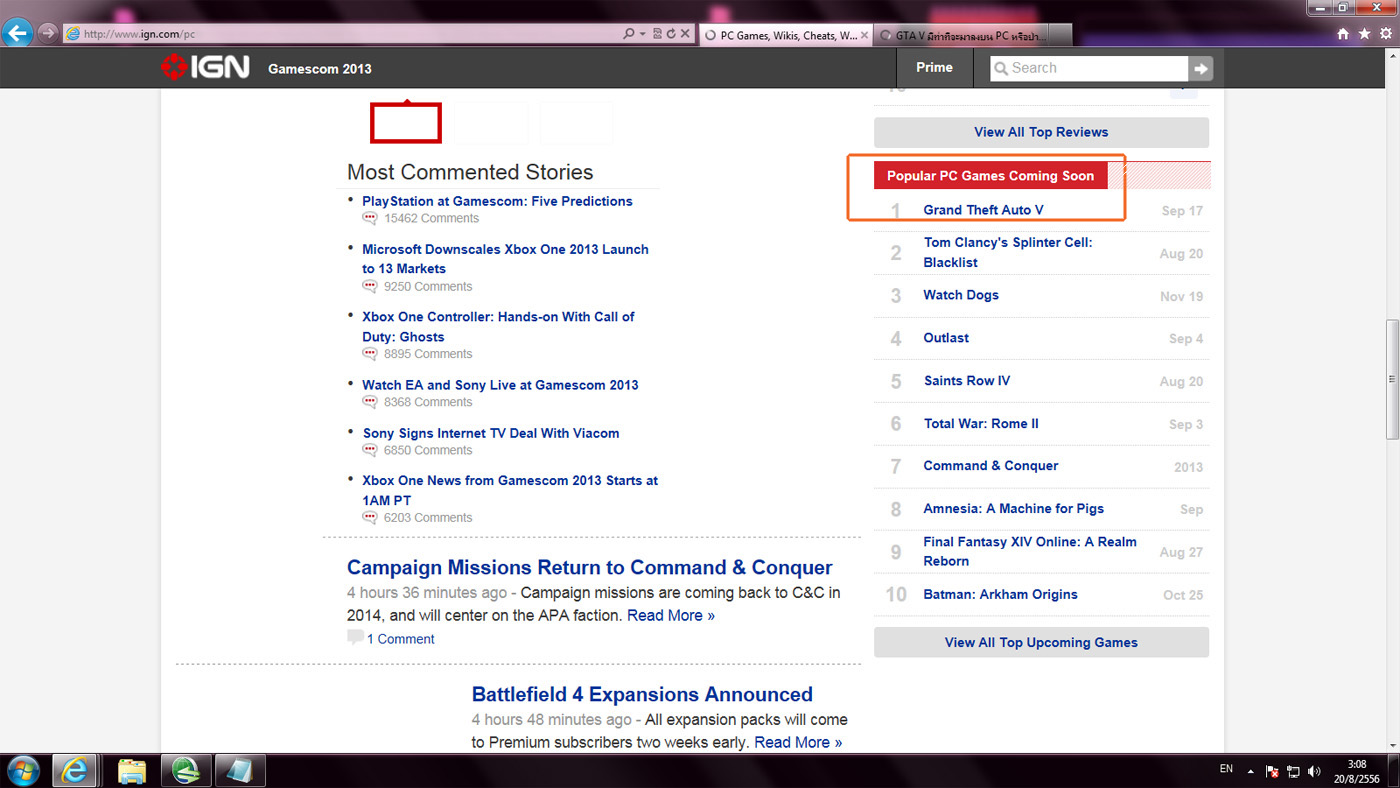The image size is (1400, 788).
Task: Click the View All Top Upcoming Games button
Action: (1041, 642)
